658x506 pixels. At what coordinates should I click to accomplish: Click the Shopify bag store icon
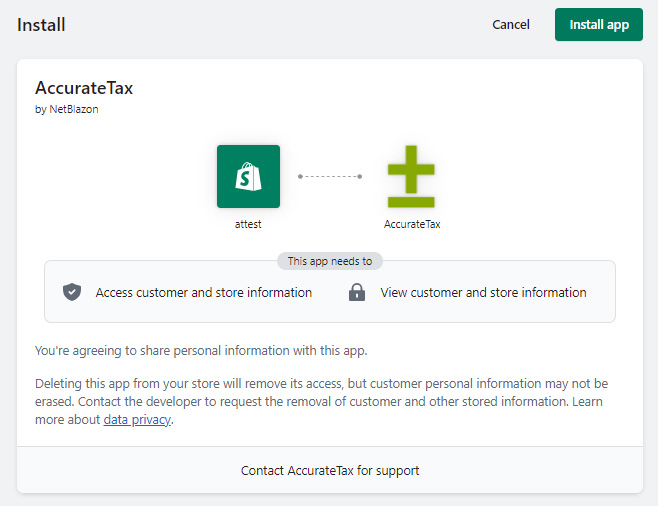tap(248, 176)
